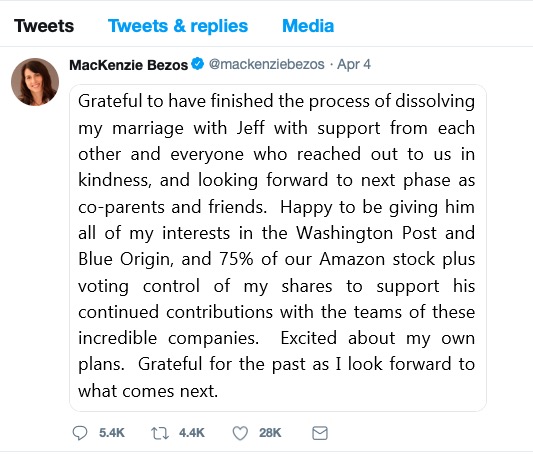The height and width of the screenshot is (455, 533).
Task: Click the MacKenzie Bezos display name
Action: 128,65
